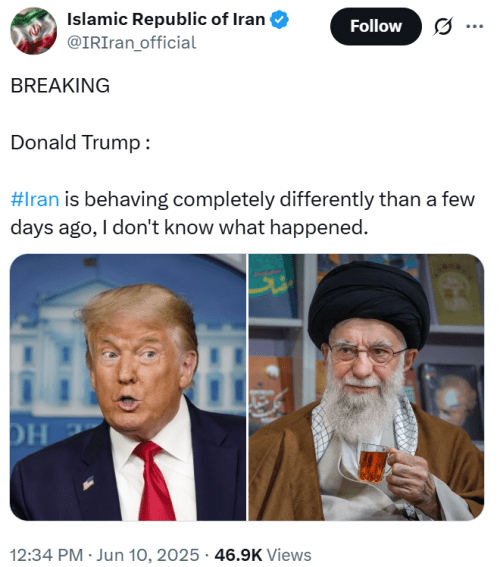
Task: Click the Follow button
Action: pyautogui.click(x=376, y=26)
